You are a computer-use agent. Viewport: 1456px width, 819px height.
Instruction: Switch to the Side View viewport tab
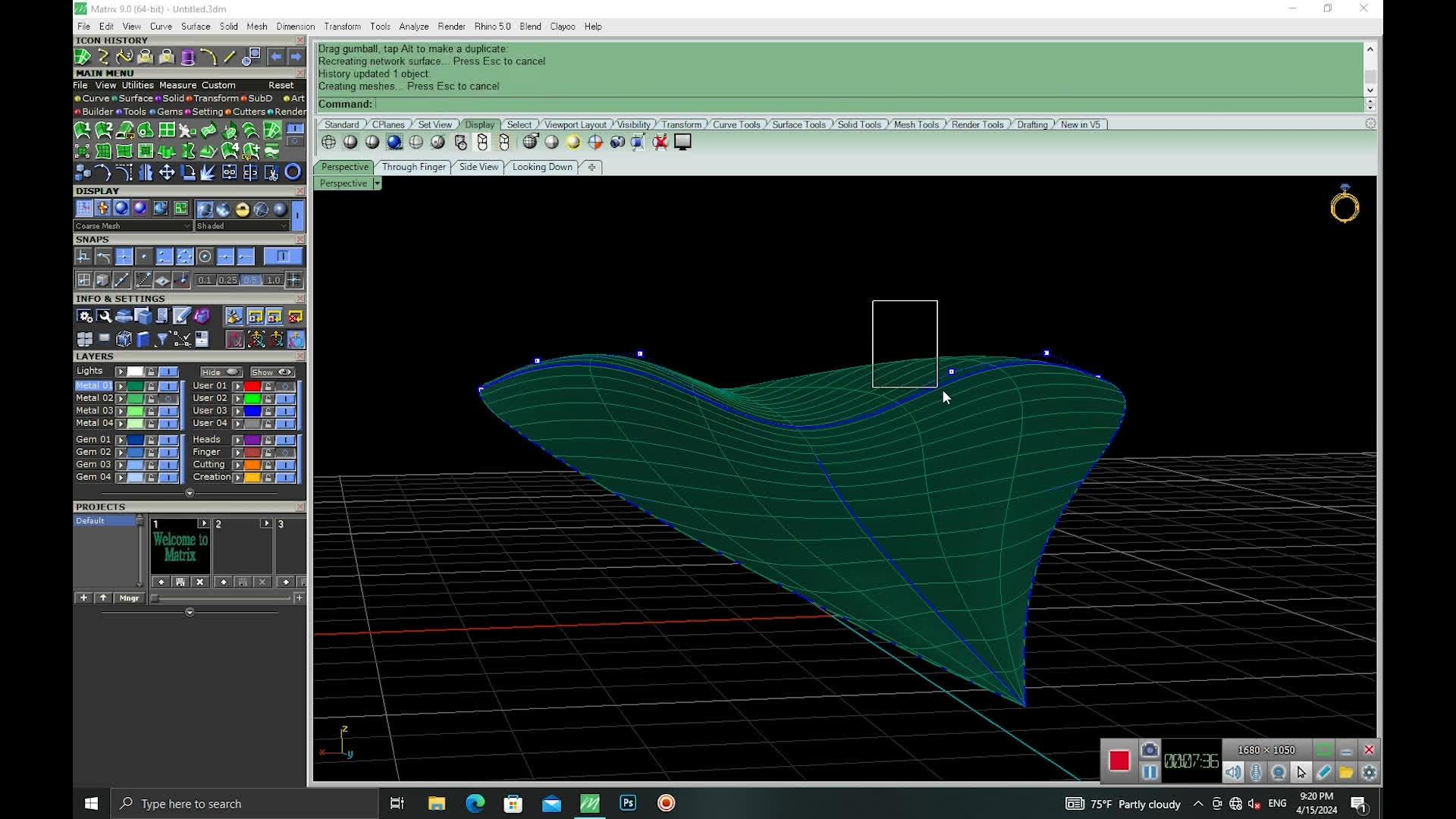click(479, 167)
